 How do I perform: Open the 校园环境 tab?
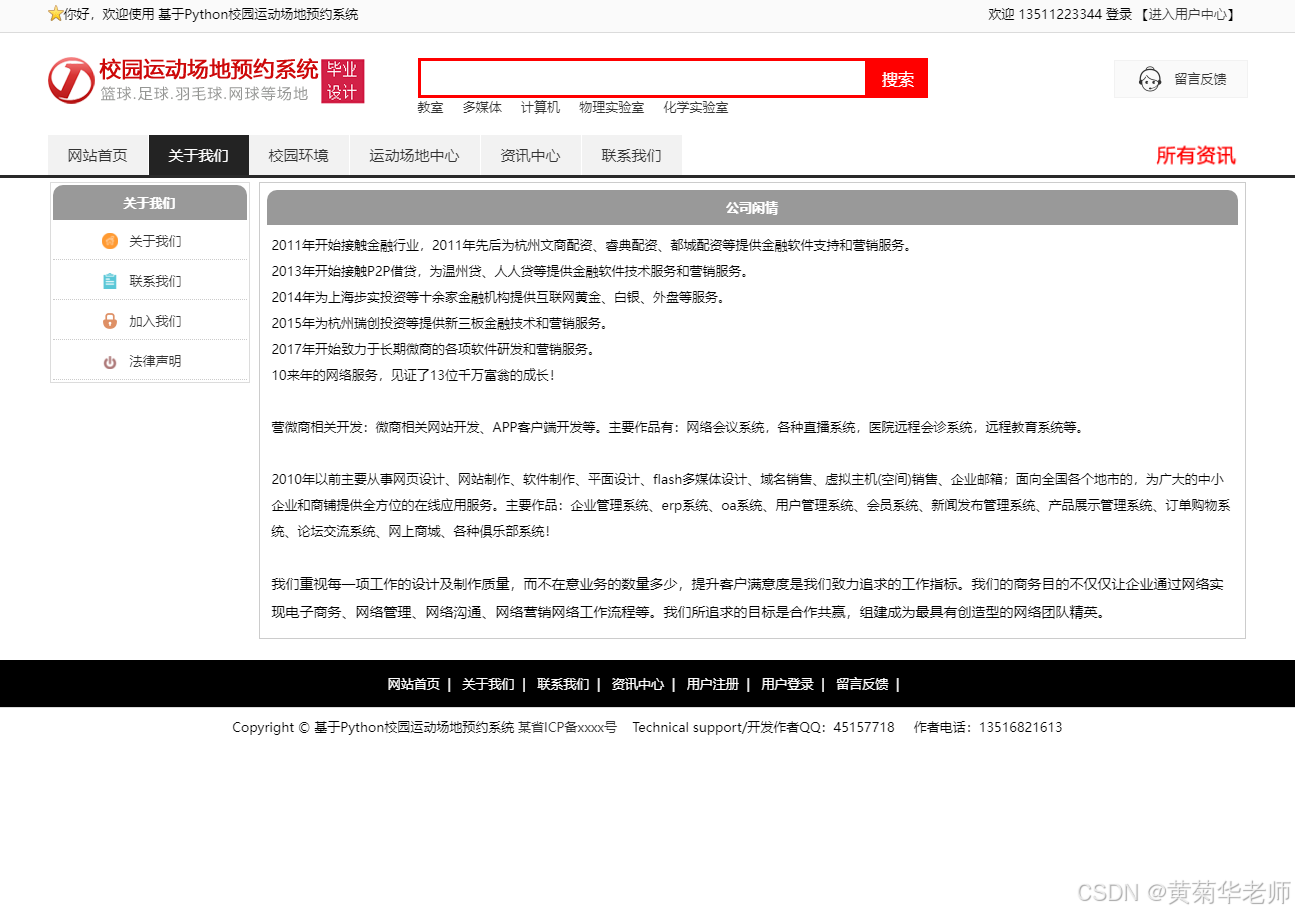pyautogui.click(x=299, y=155)
